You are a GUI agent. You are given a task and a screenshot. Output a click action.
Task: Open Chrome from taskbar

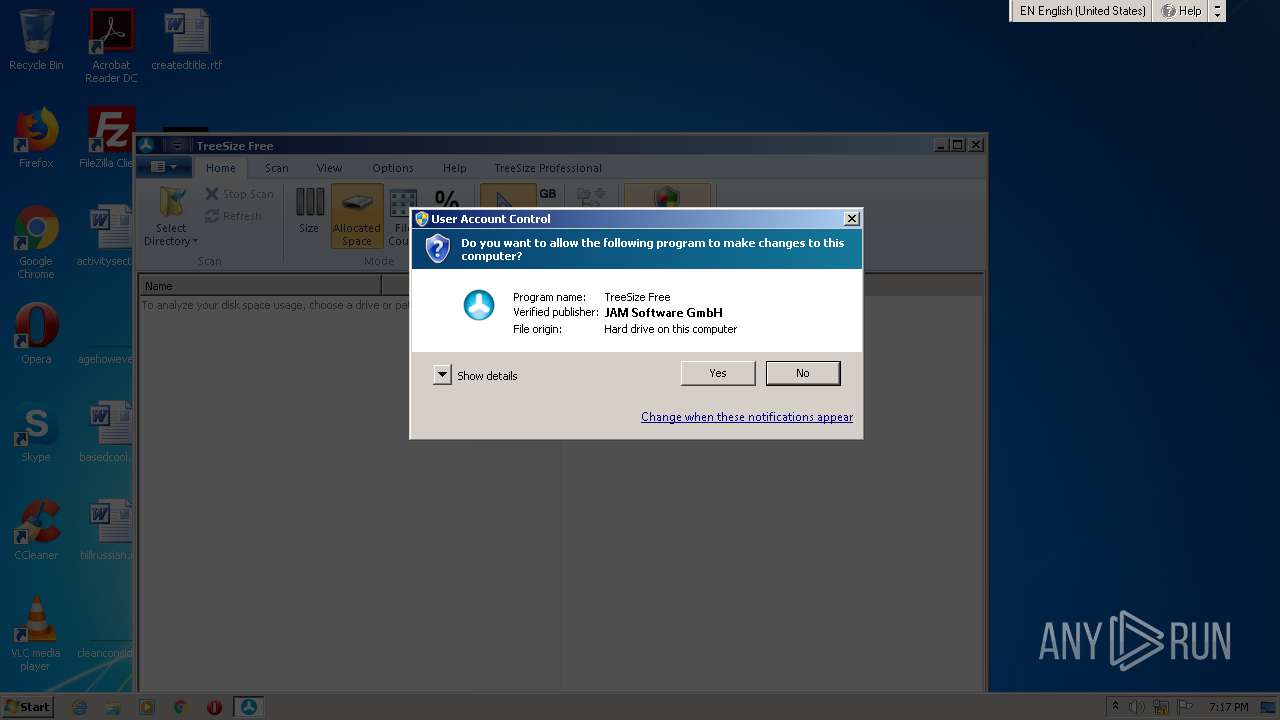point(180,707)
